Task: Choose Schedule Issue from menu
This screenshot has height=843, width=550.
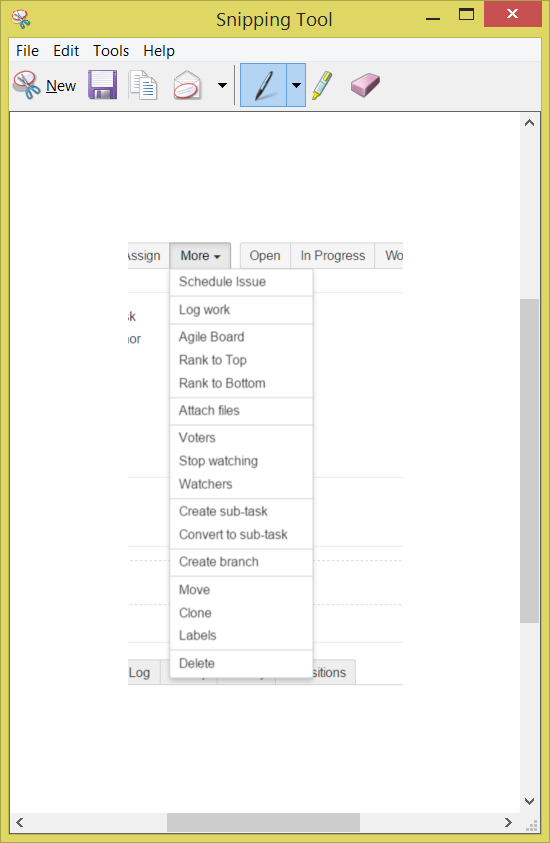Action: [241, 282]
